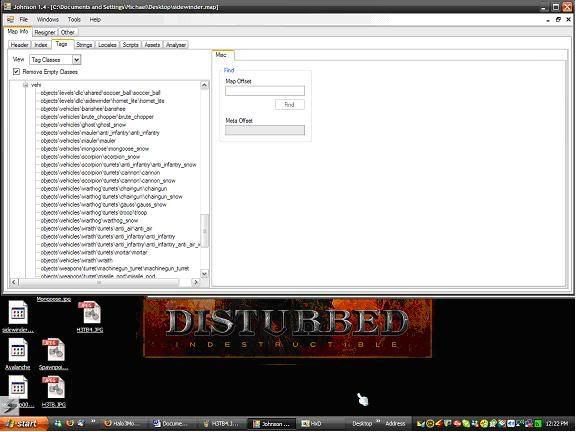Select wraith turrets mortar\mortar tag

pyautogui.click(x=94, y=253)
